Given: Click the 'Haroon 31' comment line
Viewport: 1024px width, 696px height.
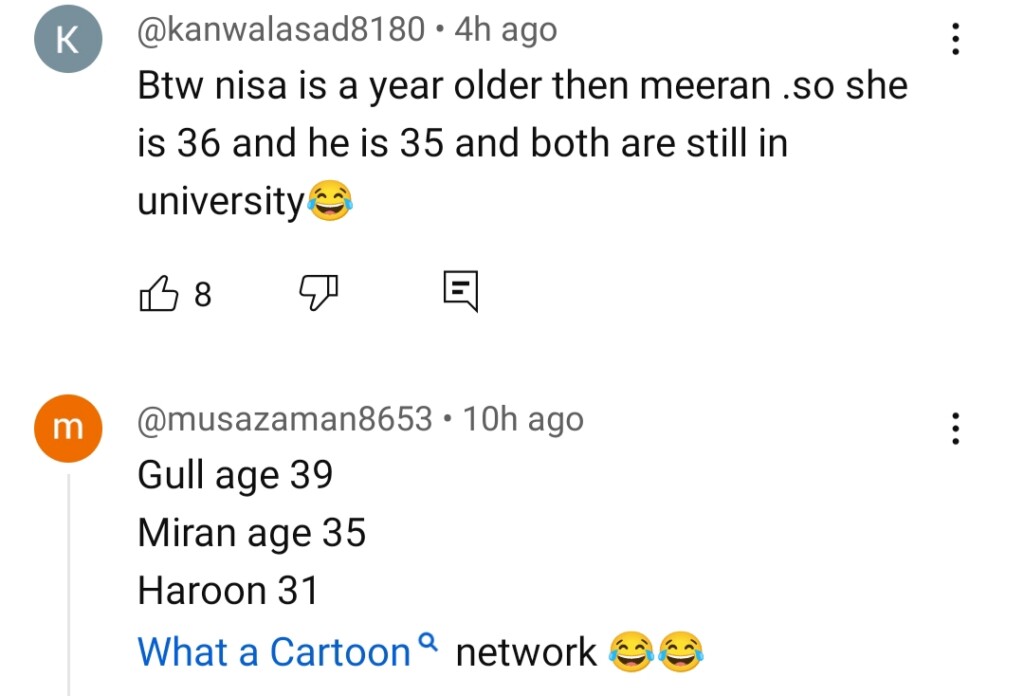Looking at the screenshot, I should pyautogui.click(x=228, y=591).
